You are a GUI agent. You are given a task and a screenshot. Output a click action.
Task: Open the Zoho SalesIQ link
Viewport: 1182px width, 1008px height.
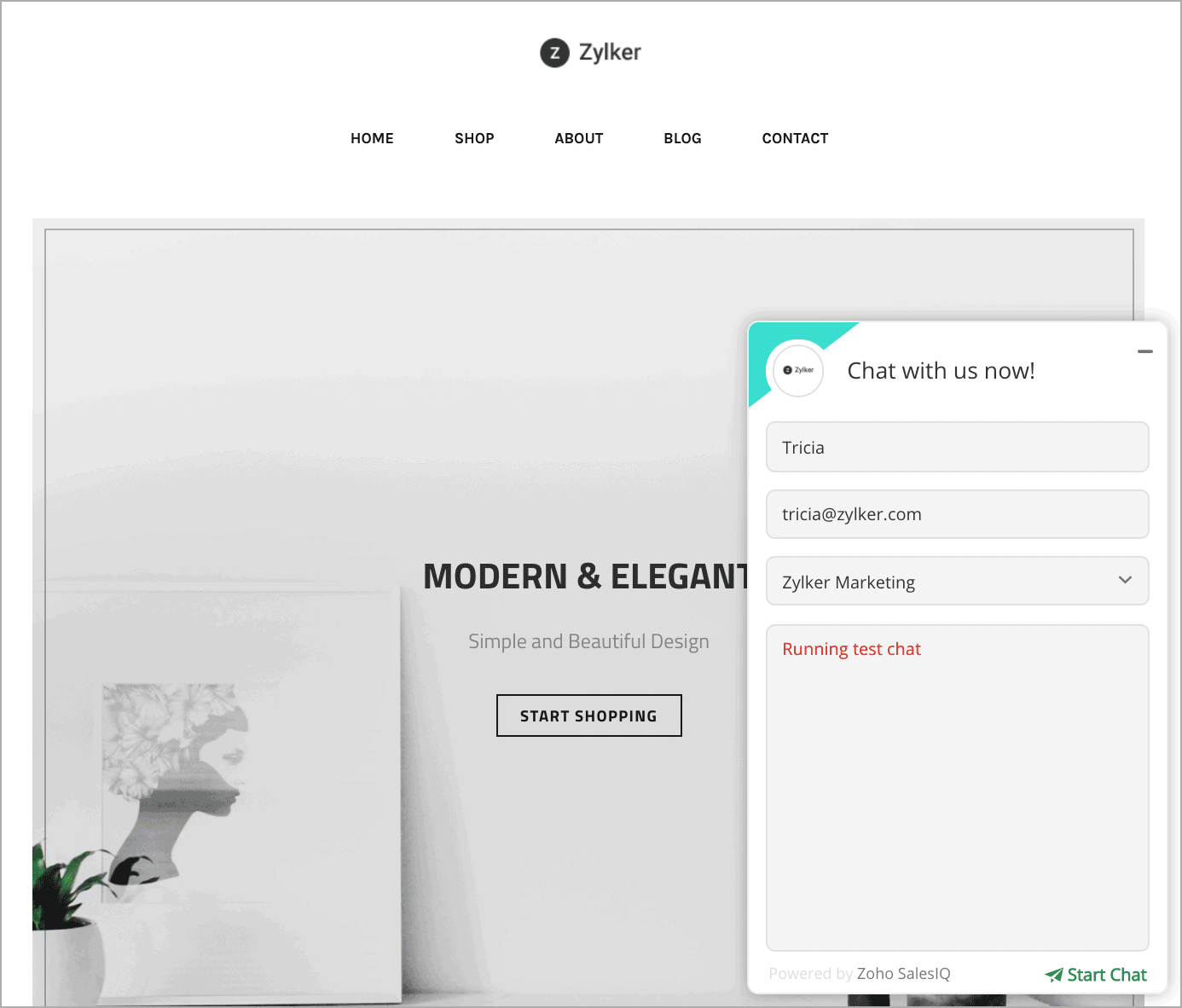903,974
